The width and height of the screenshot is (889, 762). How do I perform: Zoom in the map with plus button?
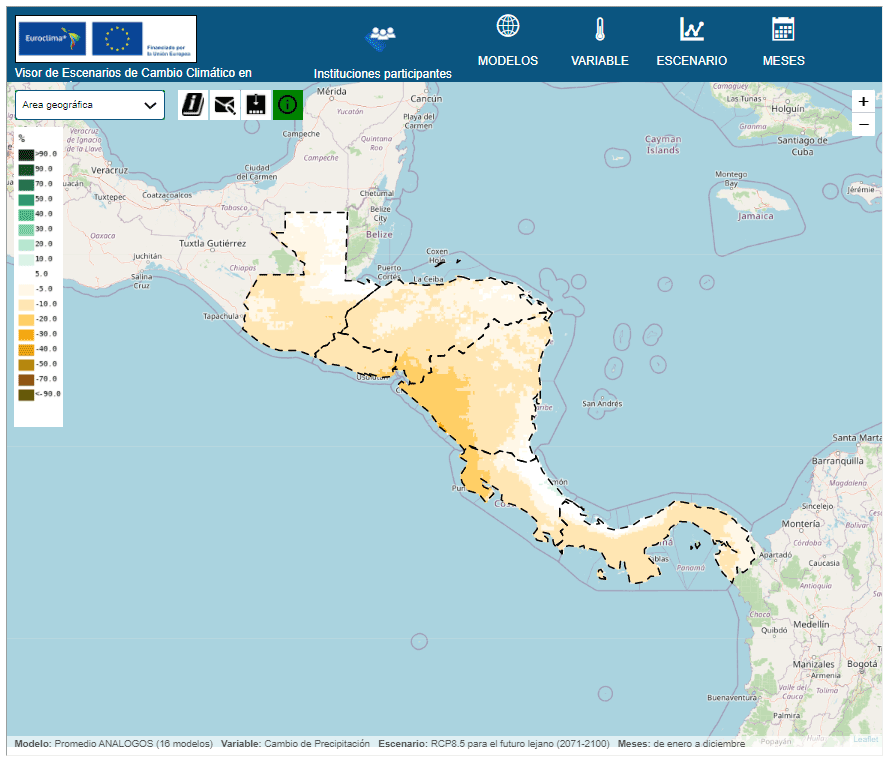[x=864, y=101]
